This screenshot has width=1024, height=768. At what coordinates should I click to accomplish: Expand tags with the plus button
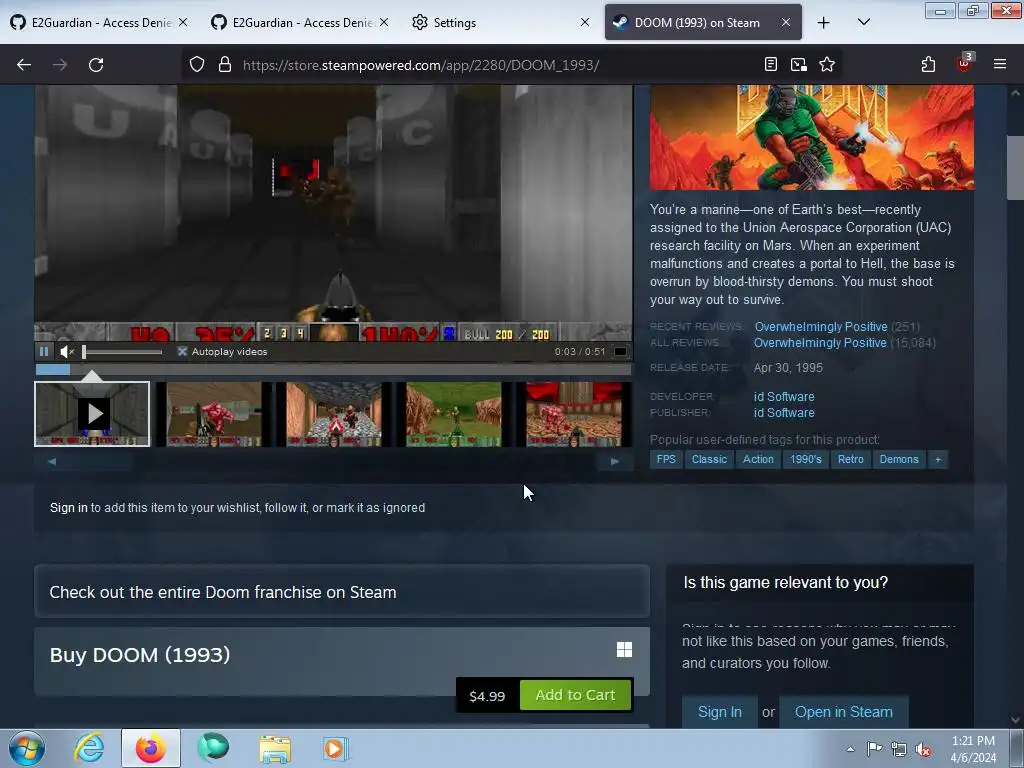[x=938, y=459]
